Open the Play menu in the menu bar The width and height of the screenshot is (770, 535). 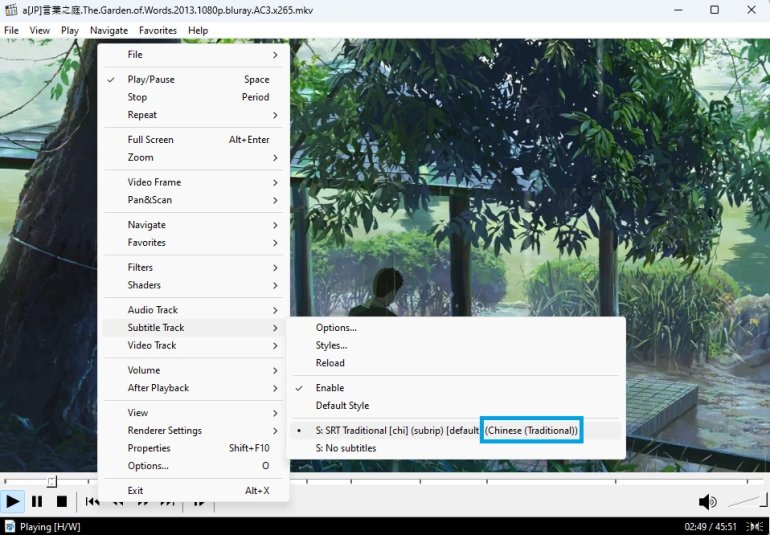click(70, 30)
